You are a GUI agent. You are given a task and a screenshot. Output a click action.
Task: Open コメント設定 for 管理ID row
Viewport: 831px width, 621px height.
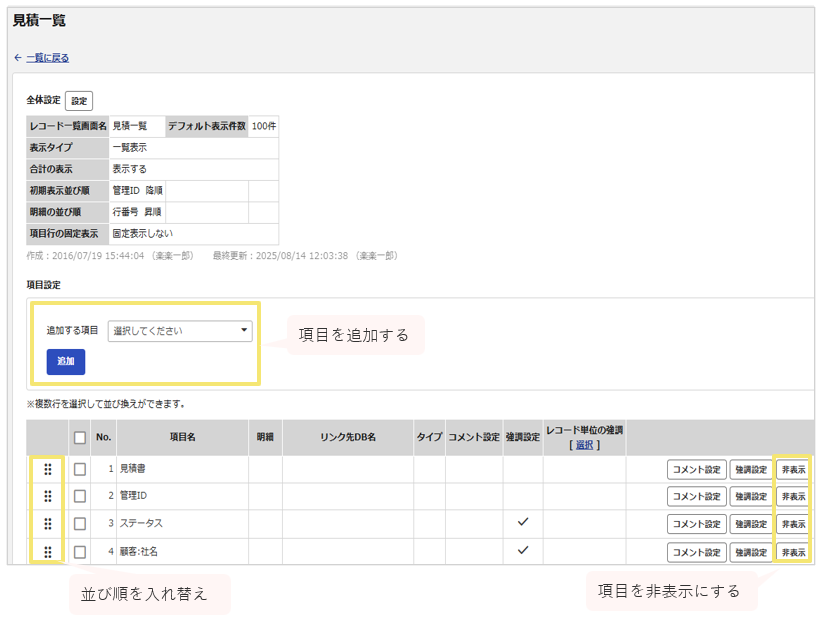coord(696,496)
